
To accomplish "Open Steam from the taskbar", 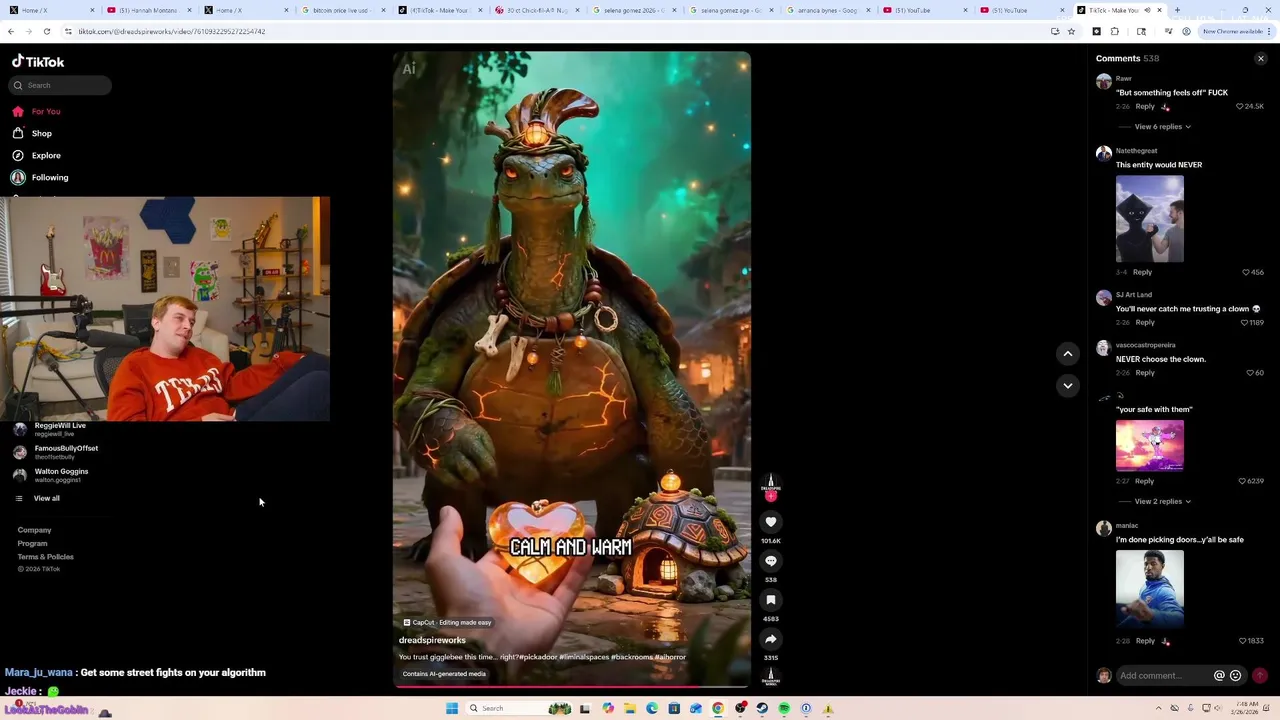I will pyautogui.click(x=762, y=708).
